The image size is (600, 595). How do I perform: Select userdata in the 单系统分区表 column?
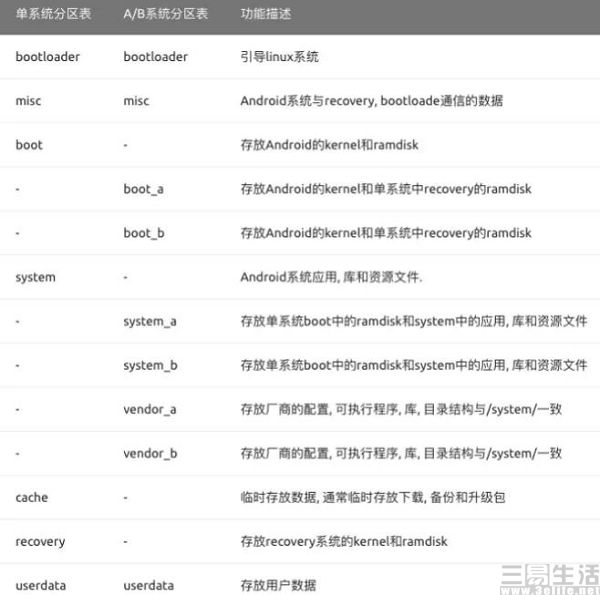tap(41, 585)
